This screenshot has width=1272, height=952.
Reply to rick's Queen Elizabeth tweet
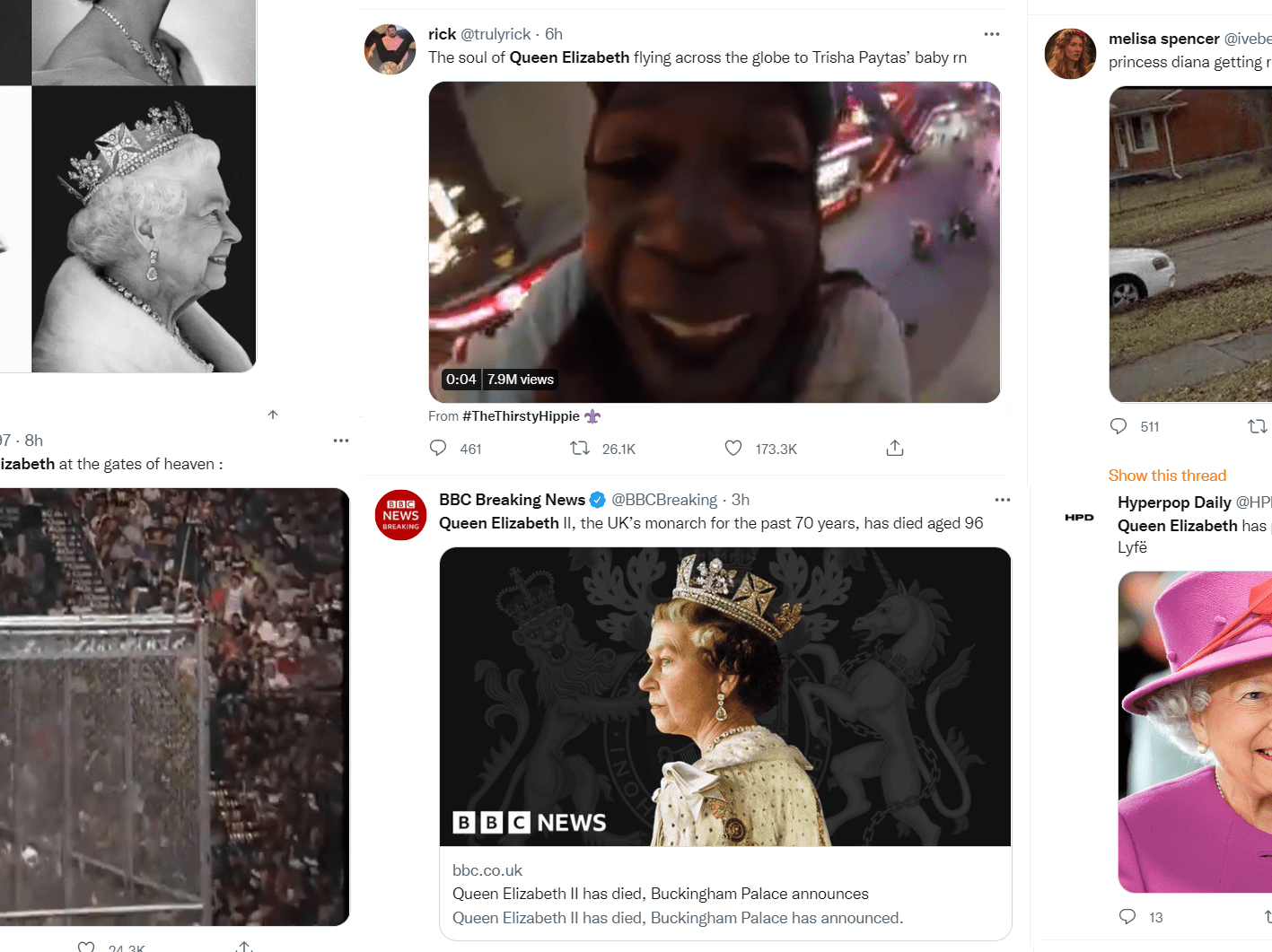pyautogui.click(x=438, y=448)
